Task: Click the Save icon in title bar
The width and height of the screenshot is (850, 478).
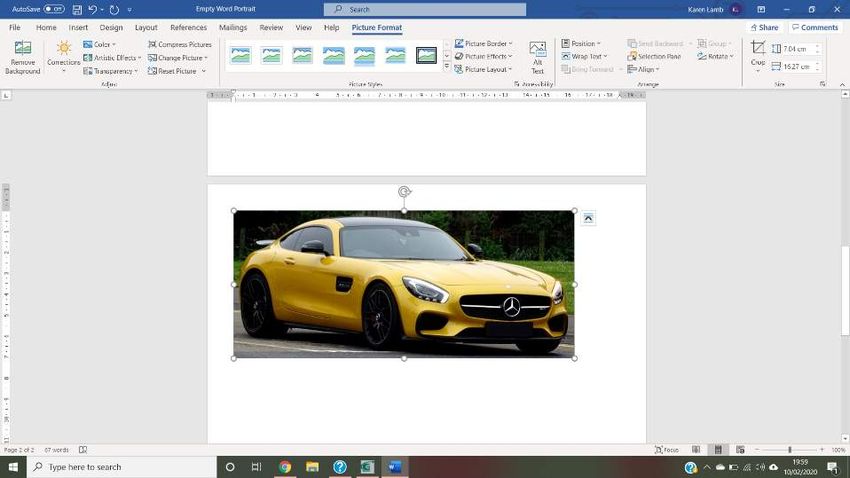Action: pos(77,9)
